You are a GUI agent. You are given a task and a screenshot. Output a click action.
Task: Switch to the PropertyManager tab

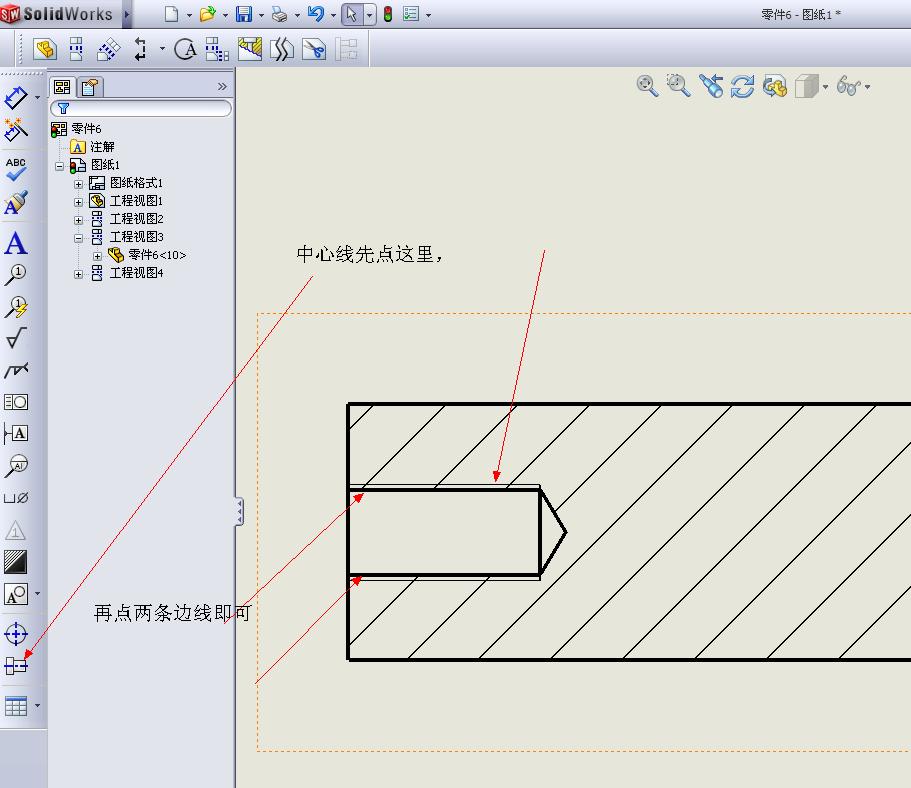tap(89, 87)
